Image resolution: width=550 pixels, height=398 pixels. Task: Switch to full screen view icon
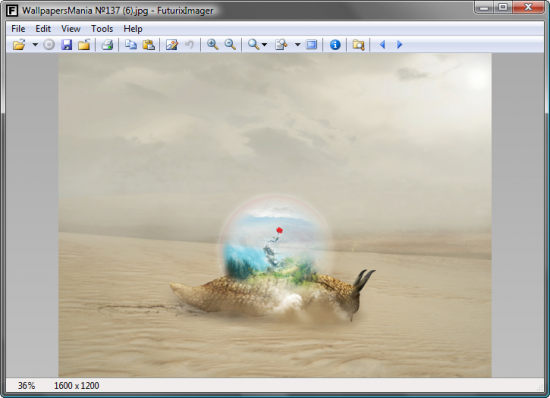tap(311, 45)
